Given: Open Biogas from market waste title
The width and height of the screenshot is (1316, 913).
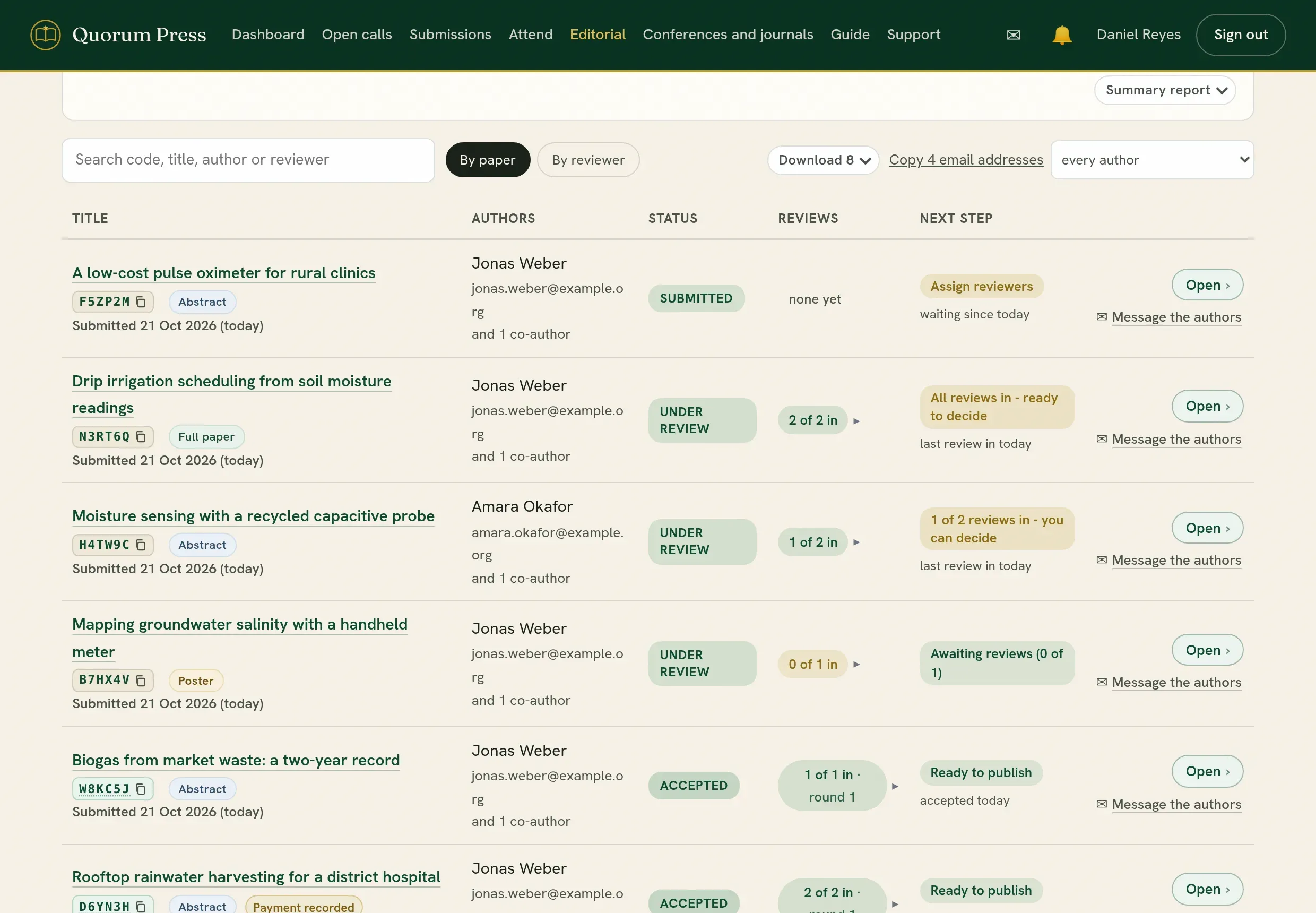Looking at the screenshot, I should coord(236,760).
